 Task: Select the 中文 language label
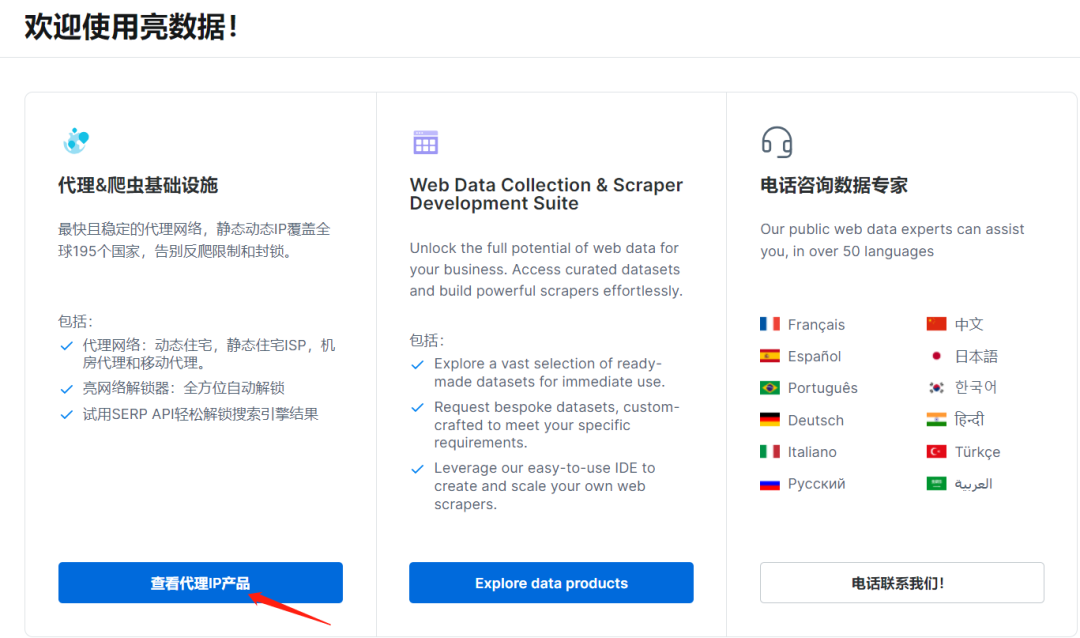pos(969,324)
